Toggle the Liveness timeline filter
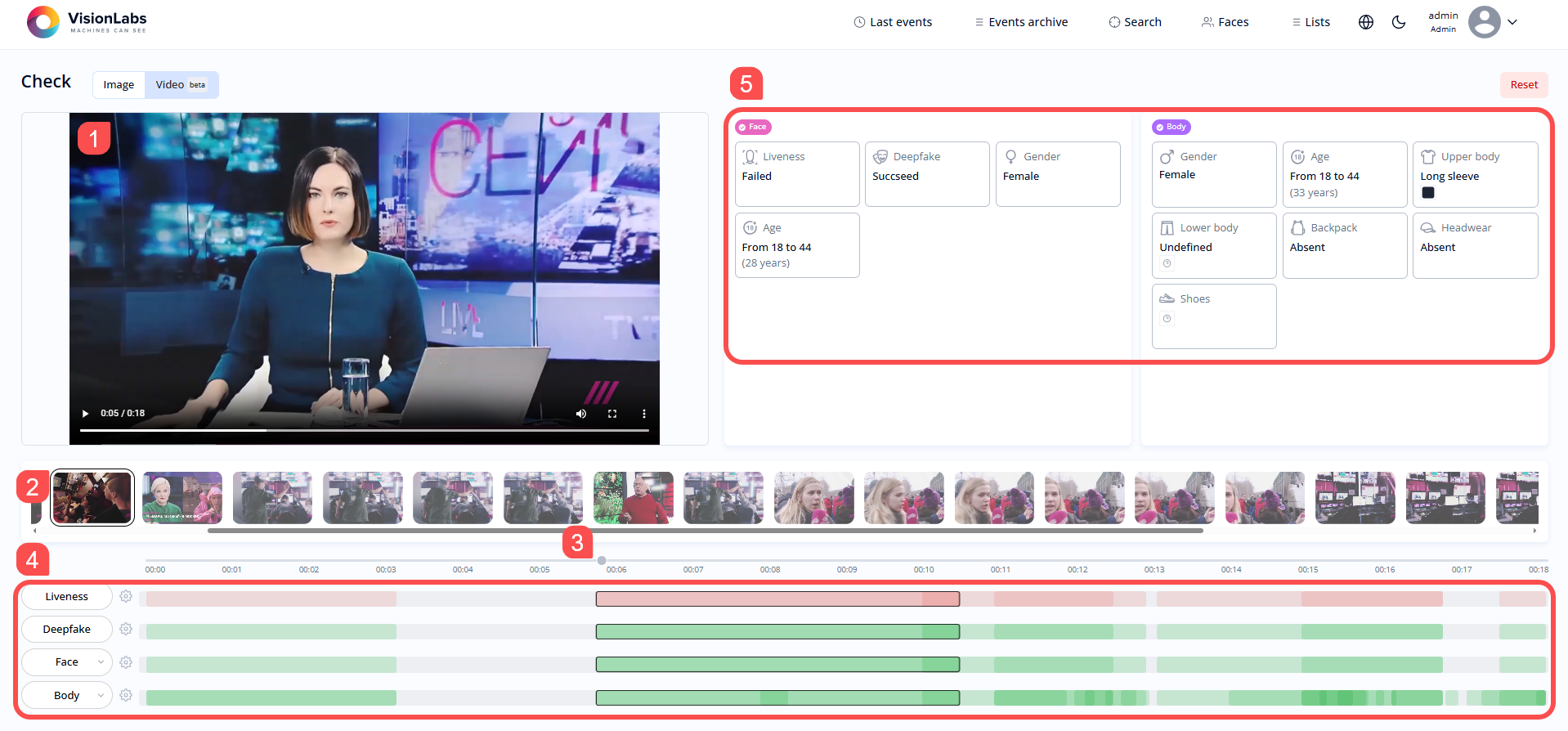The height and width of the screenshot is (731, 1568). point(67,597)
